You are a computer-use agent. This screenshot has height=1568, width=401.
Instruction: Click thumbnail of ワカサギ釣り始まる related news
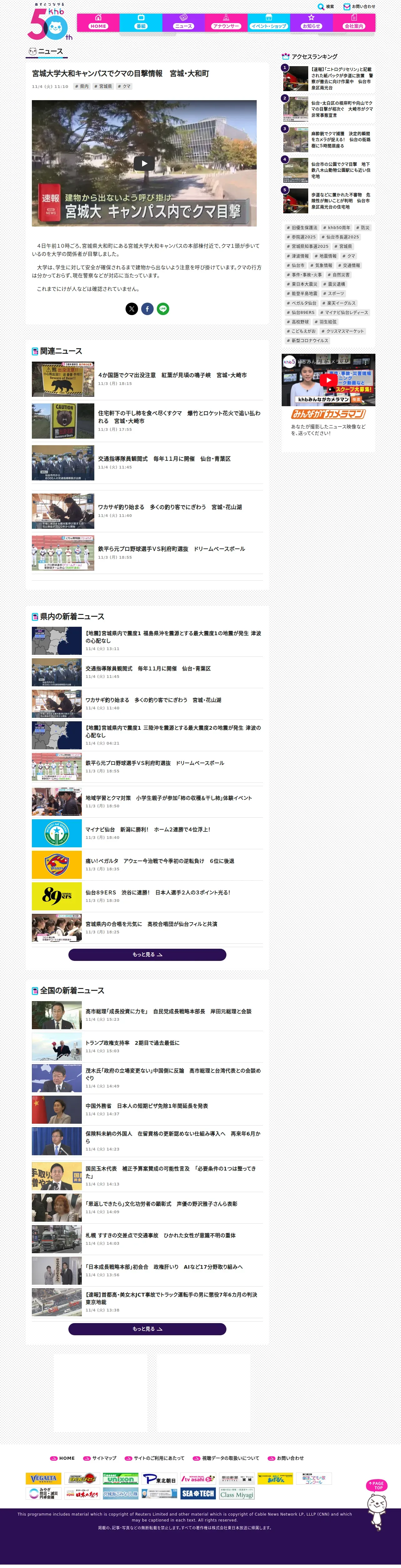63,511
